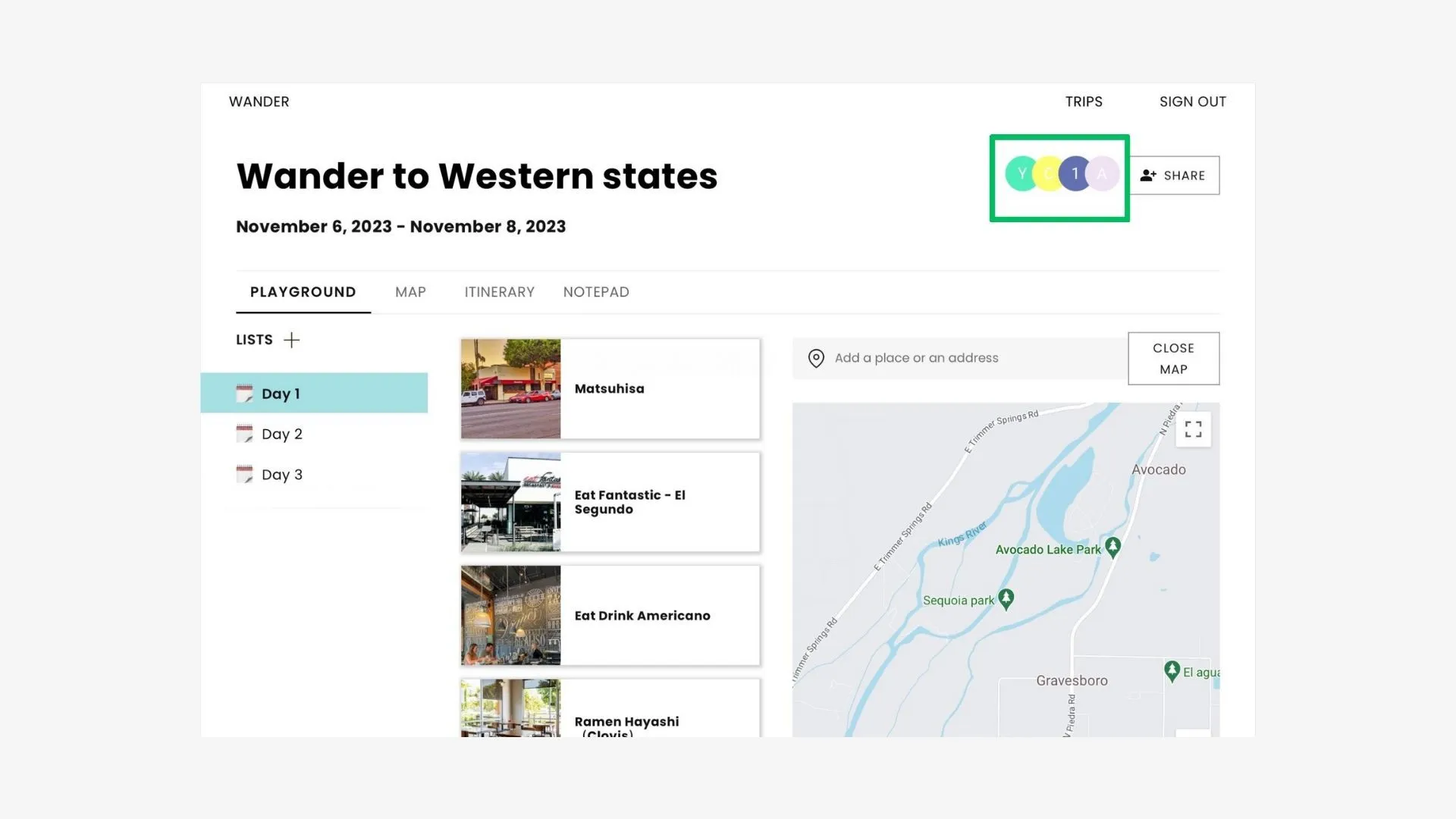Click the Avocado town label on map

click(x=1158, y=469)
